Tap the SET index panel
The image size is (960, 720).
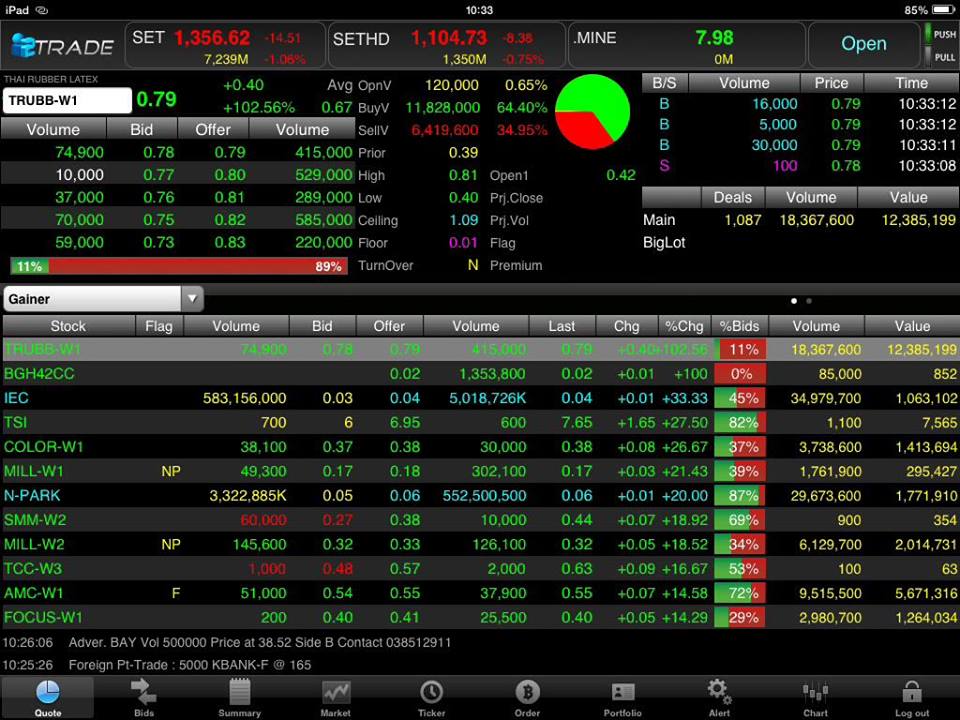pos(225,45)
